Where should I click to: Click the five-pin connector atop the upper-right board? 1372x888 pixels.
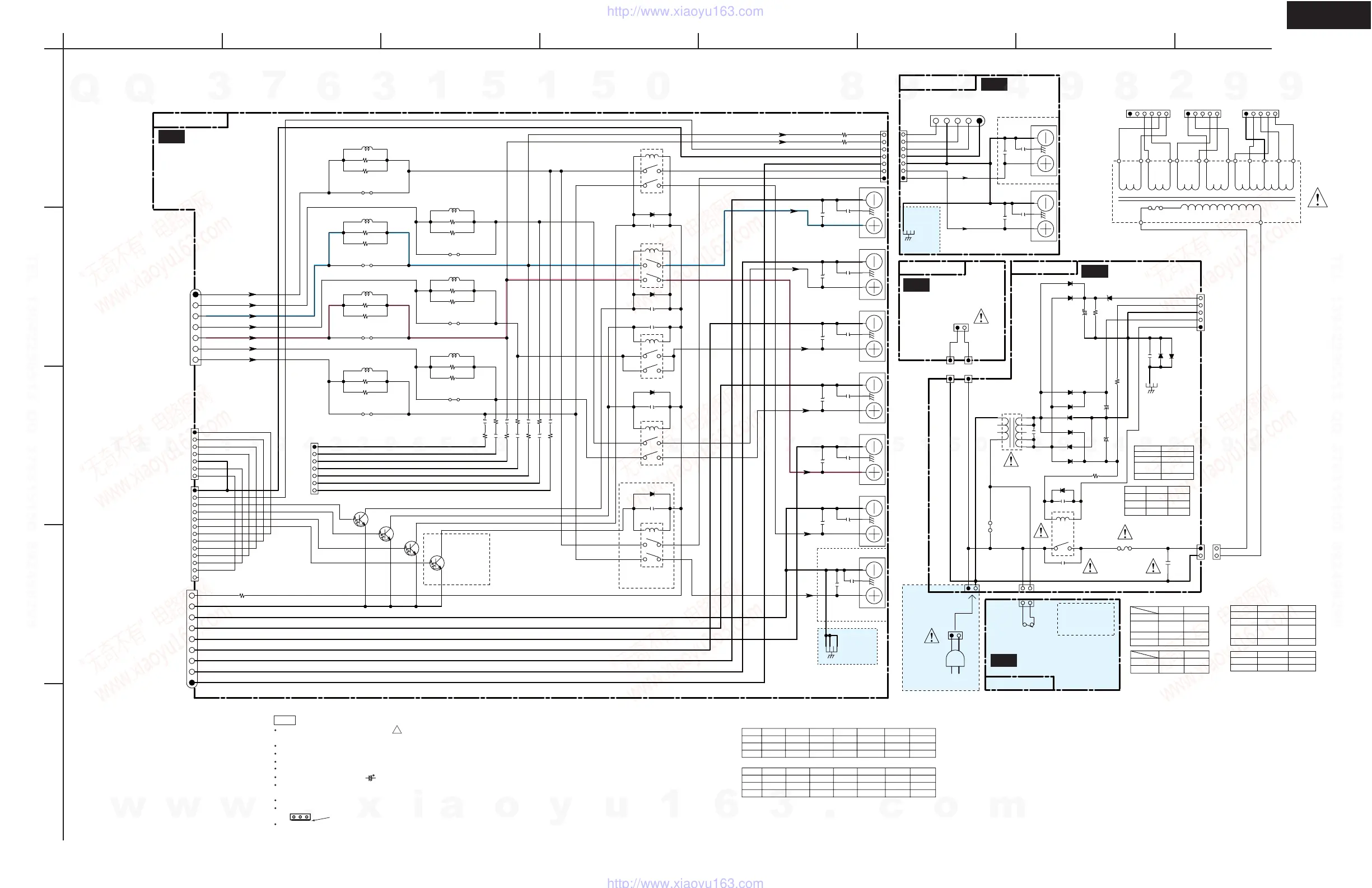pos(958,121)
